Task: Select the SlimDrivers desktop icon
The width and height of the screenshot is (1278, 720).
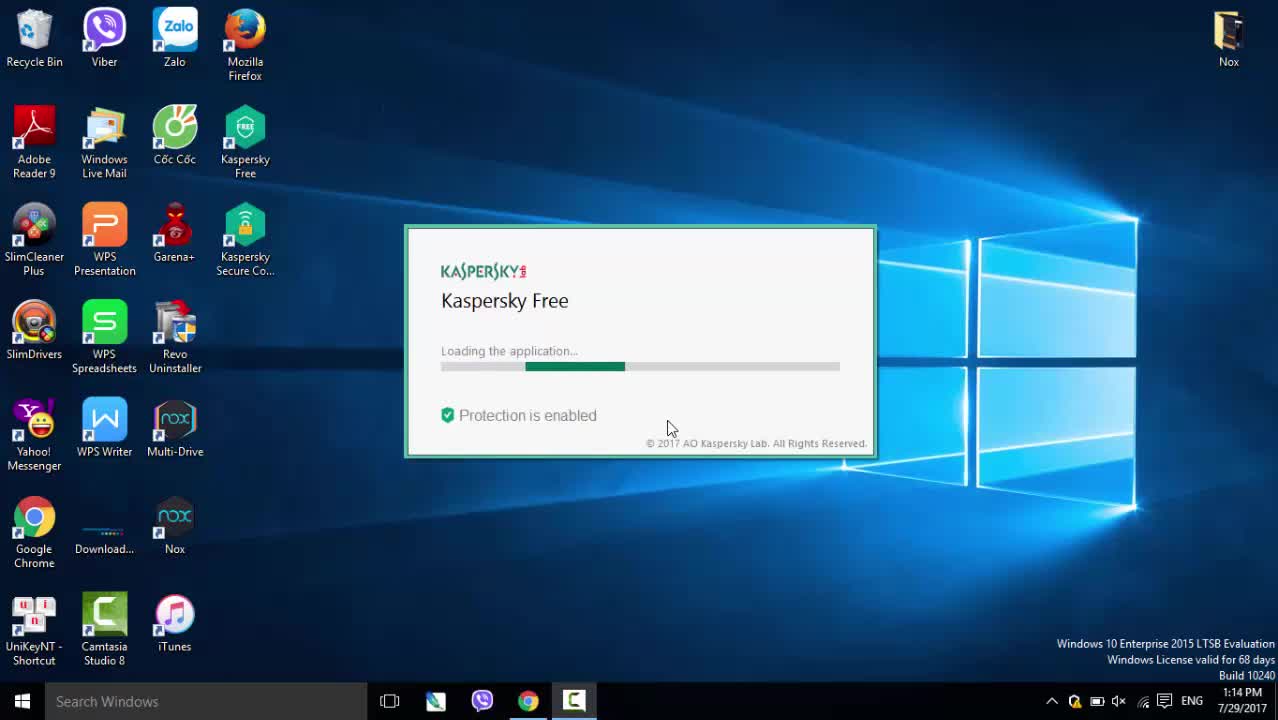Action: 34,331
